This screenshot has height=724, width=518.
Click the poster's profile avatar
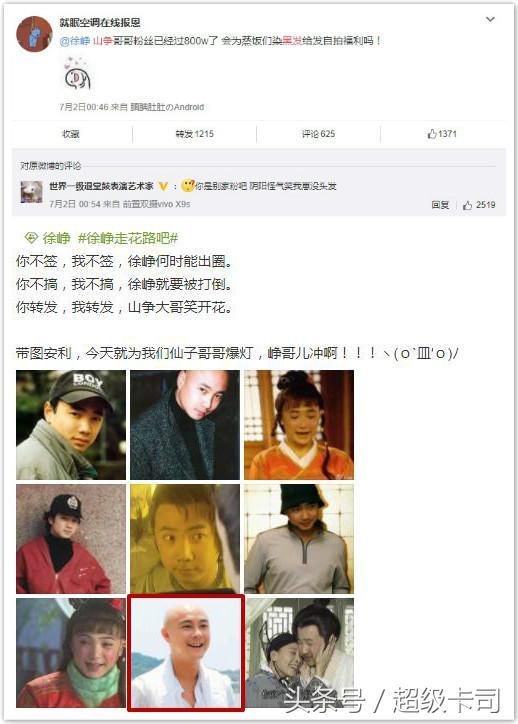click(34, 34)
